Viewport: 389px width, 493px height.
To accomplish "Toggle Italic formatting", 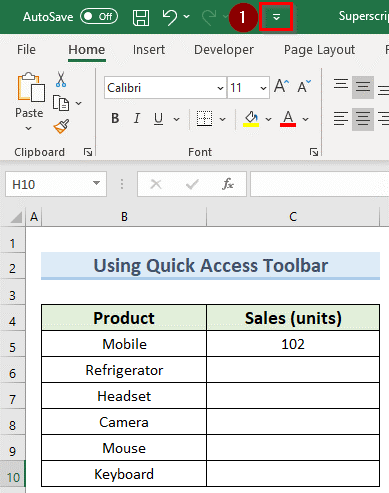I will click(x=137, y=118).
